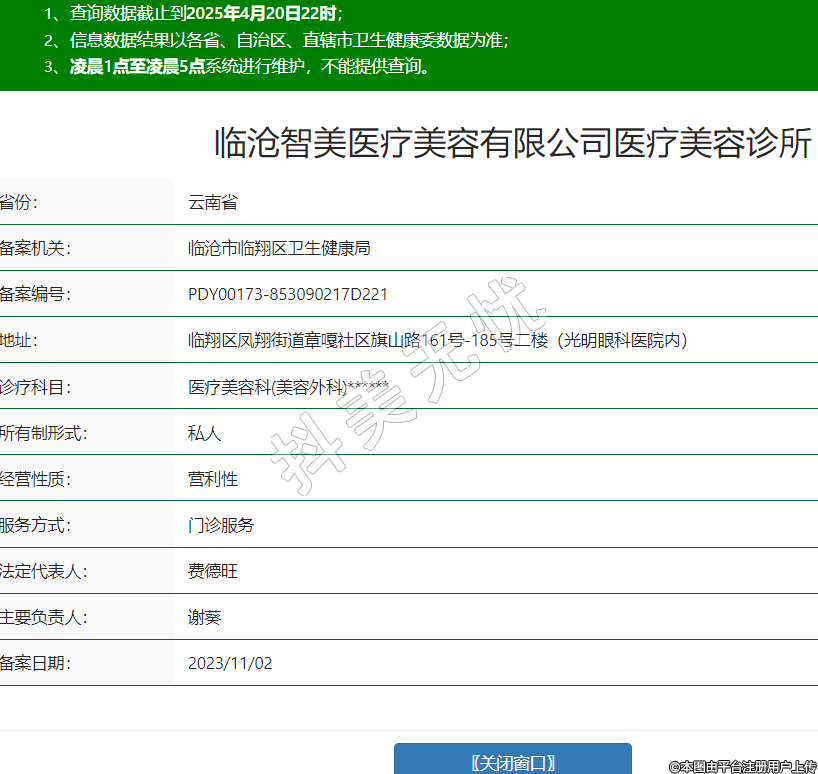Image resolution: width=818 pixels, height=774 pixels.
Task: Select the registration number PDY00173-853090217D221
Action: (288, 294)
